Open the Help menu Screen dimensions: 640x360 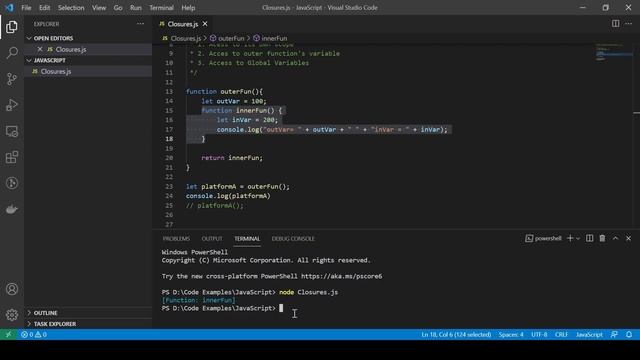188,8
